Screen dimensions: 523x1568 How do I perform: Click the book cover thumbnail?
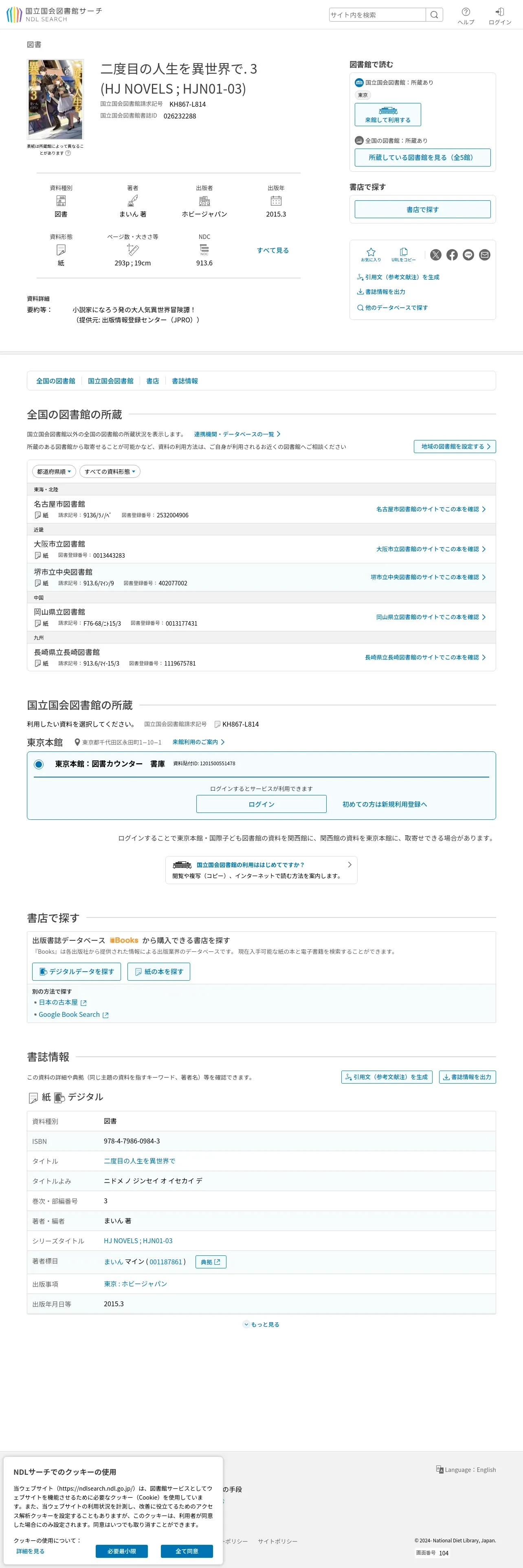[55, 99]
